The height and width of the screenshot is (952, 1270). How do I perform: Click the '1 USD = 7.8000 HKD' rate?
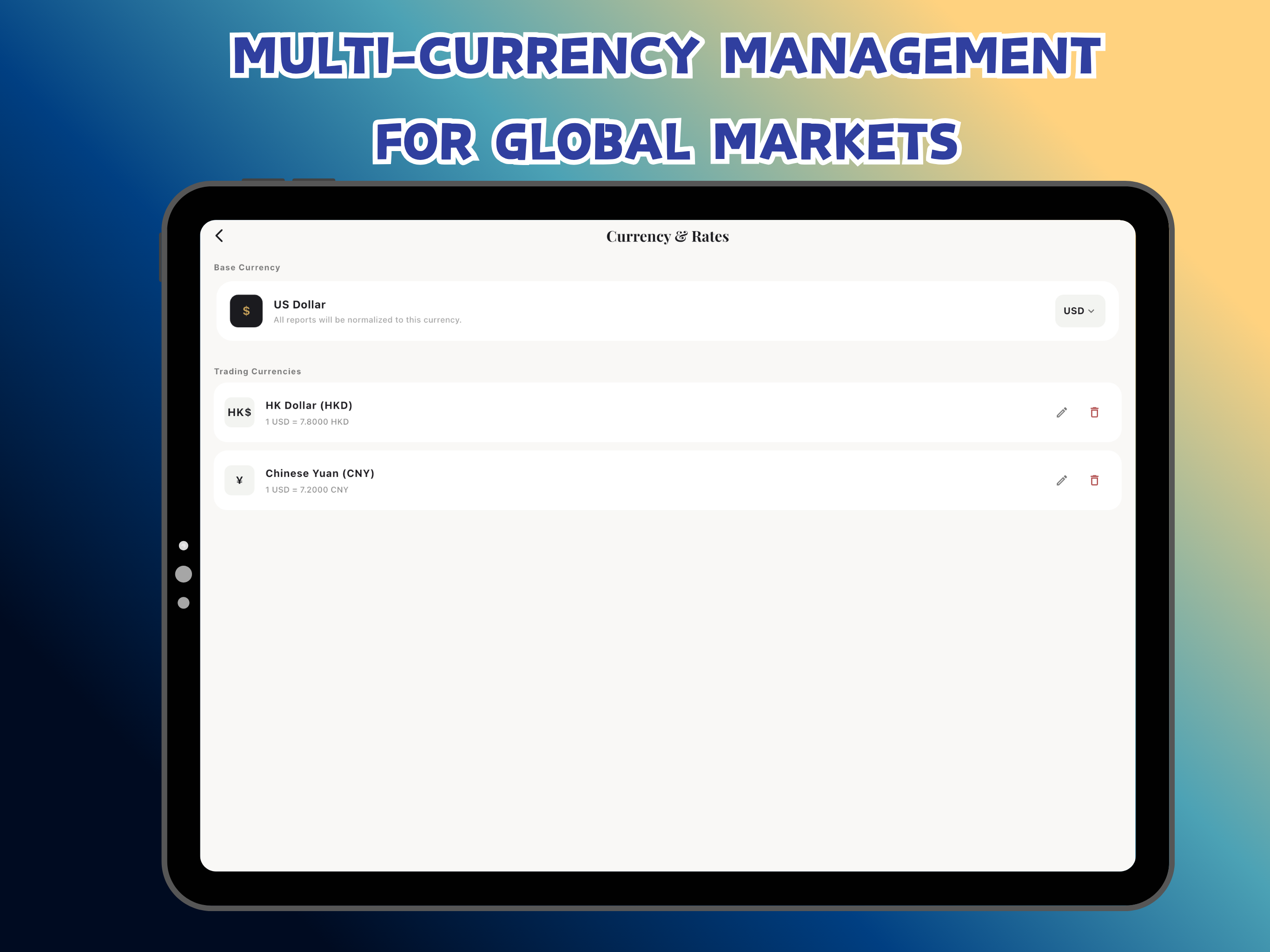click(x=307, y=422)
